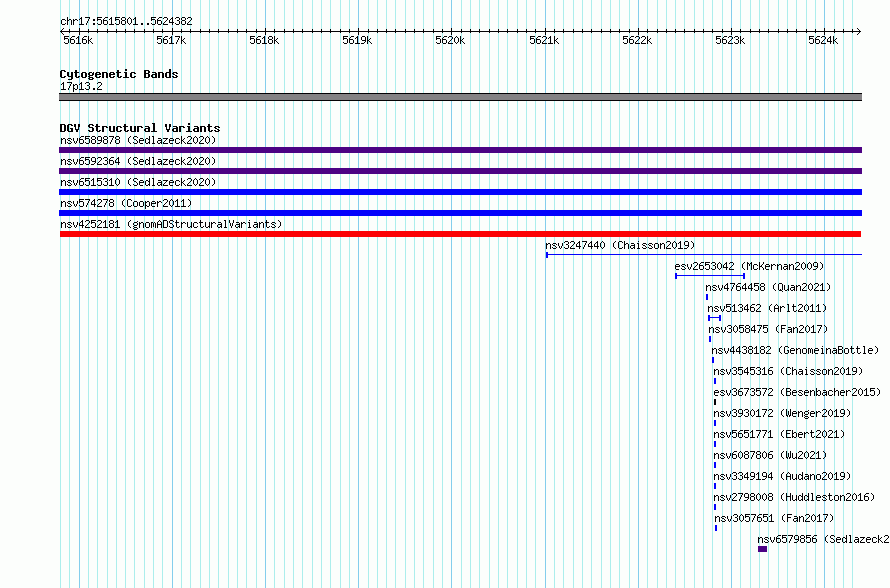This screenshot has height=588, width=890.
Task: Select nsv4438182 (GenomeinaBottle) label
Action: pyautogui.click(x=795, y=350)
